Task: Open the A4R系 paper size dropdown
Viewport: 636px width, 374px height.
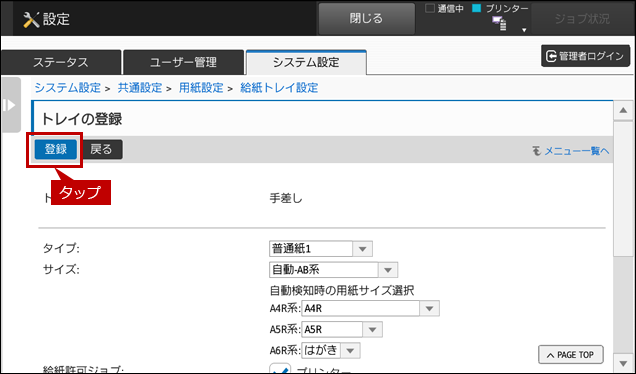Action: [x=370, y=309]
